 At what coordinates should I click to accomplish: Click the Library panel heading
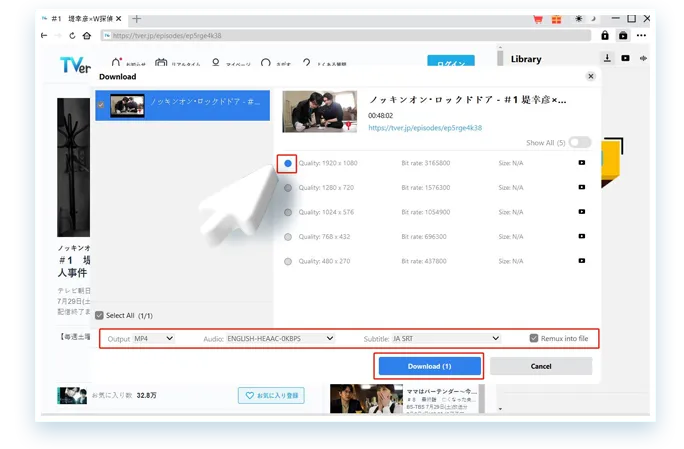tap(526, 59)
